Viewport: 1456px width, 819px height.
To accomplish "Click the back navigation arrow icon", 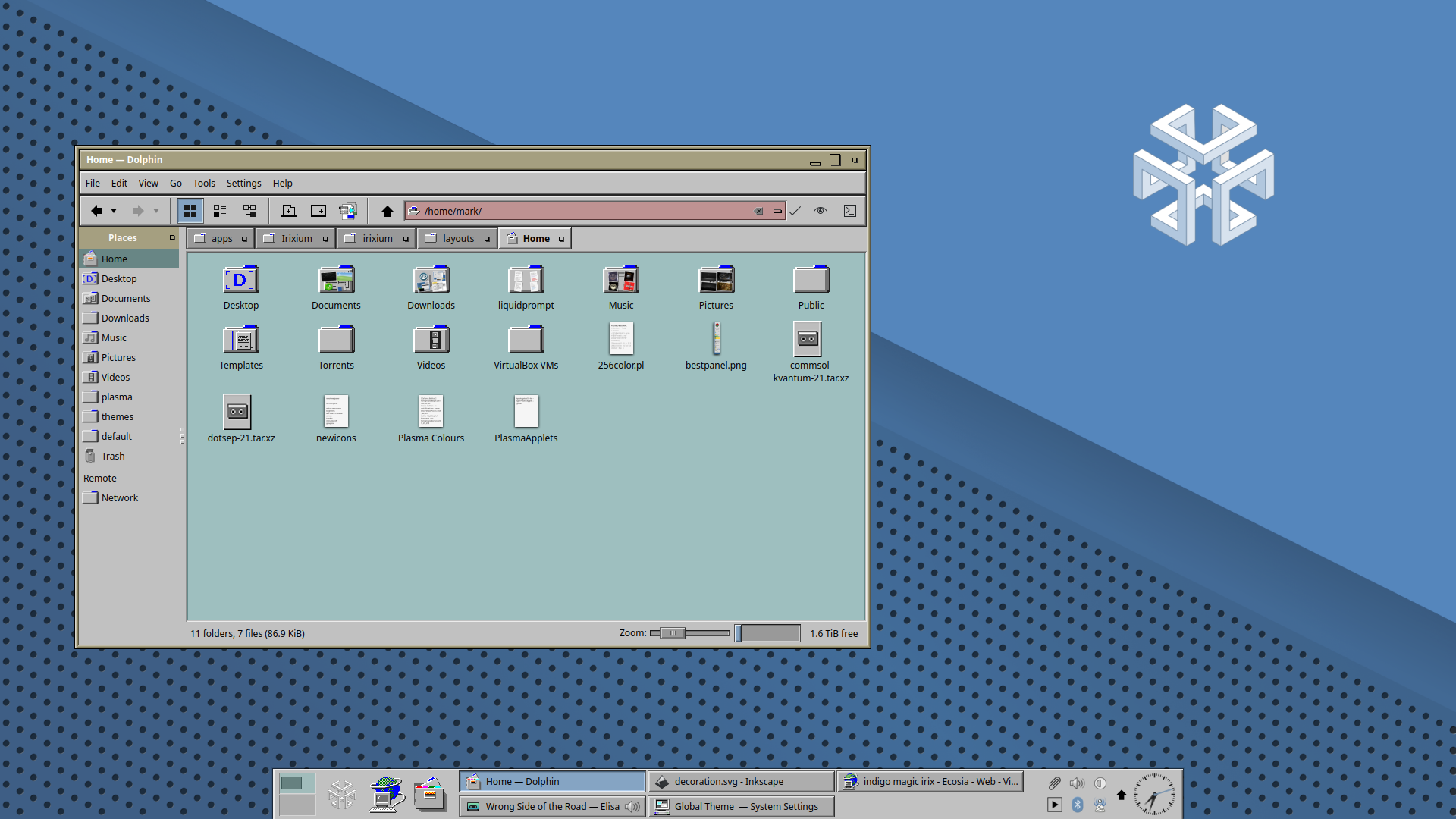I will [97, 210].
